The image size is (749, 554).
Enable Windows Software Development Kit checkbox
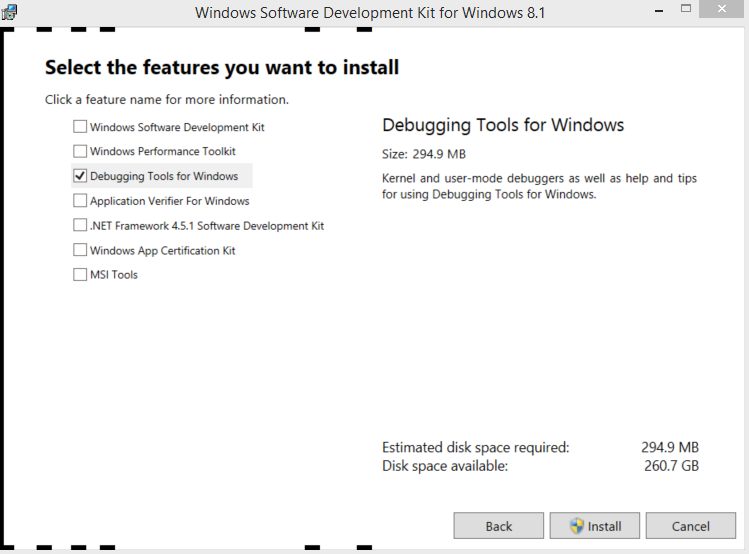(x=80, y=127)
